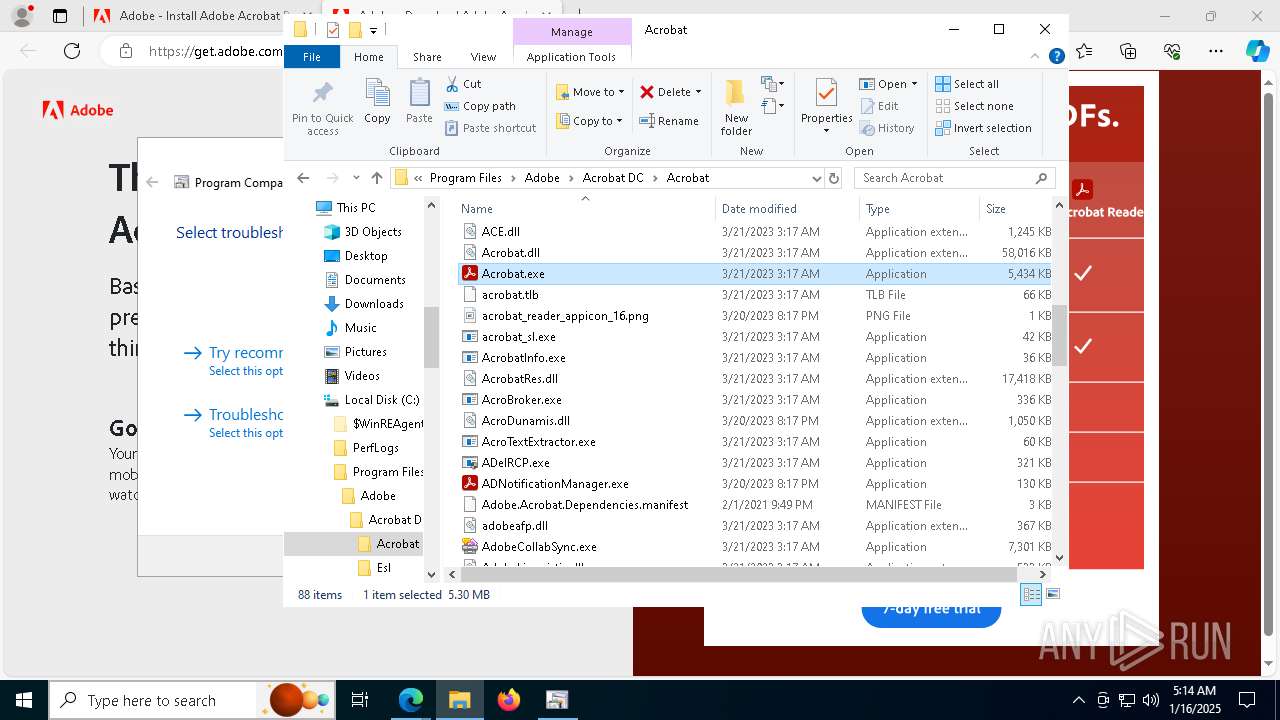Click the Manage contextual tab
The image size is (1280, 720).
click(572, 32)
